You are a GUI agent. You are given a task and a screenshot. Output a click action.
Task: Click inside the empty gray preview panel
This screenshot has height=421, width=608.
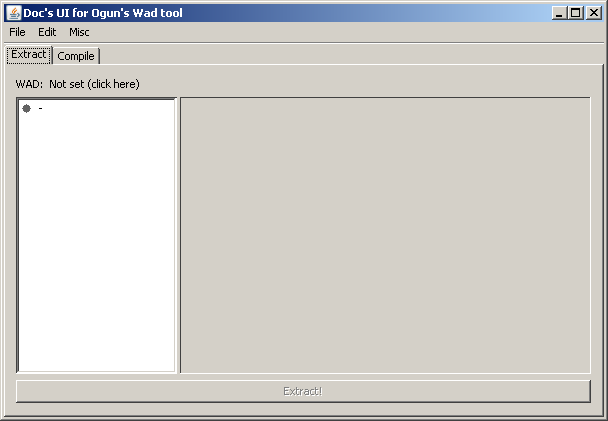(385, 235)
